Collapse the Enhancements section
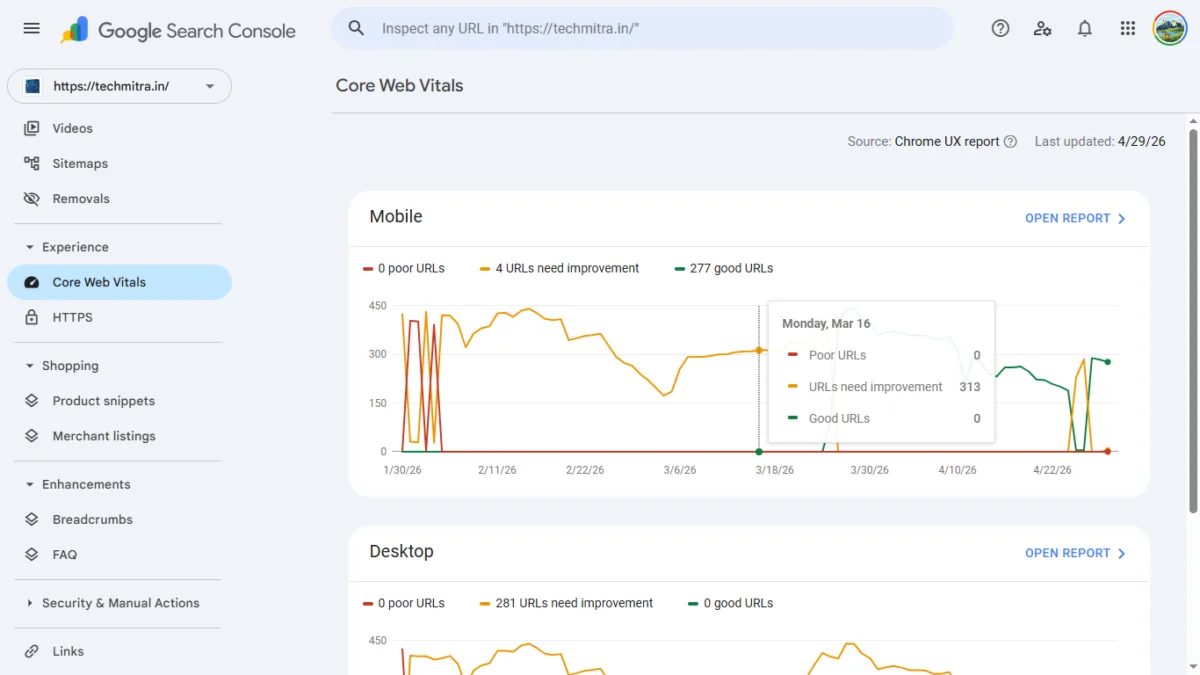Viewport: 1200px width, 675px height. click(x=30, y=484)
